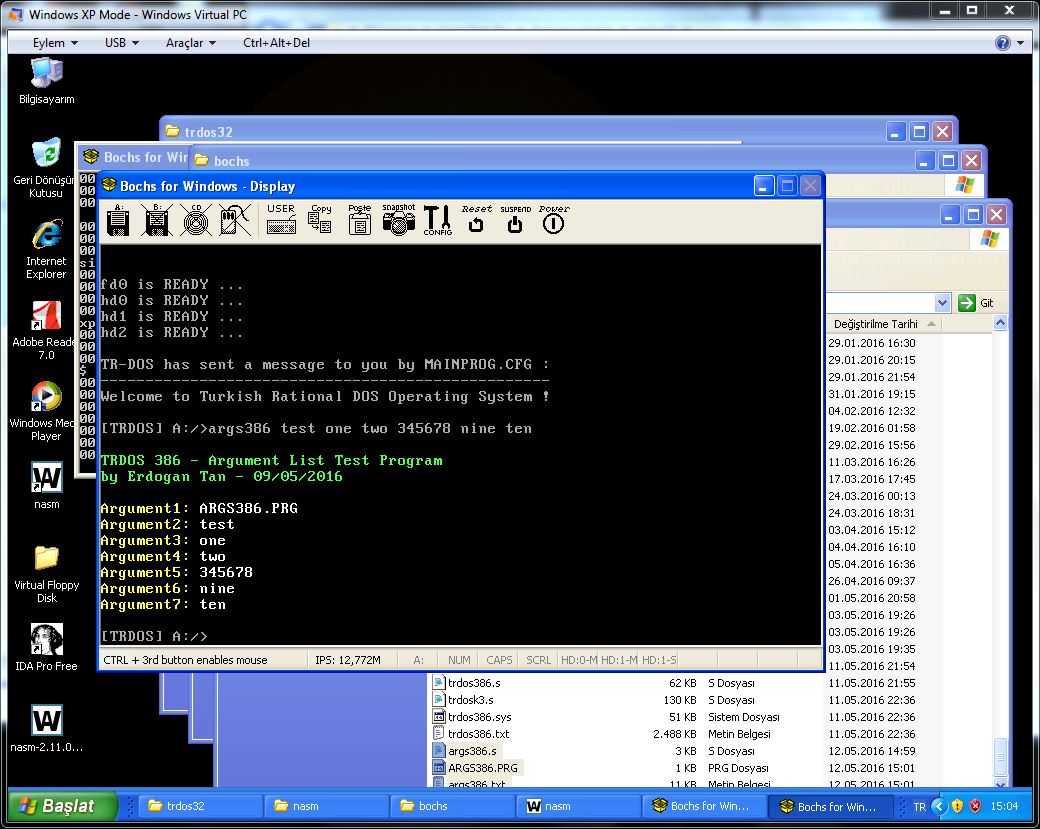Open the Bochs CONFIG tools icon
Image resolution: width=1040 pixels, height=829 pixels.
pyautogui.click(x=437, y=220)
